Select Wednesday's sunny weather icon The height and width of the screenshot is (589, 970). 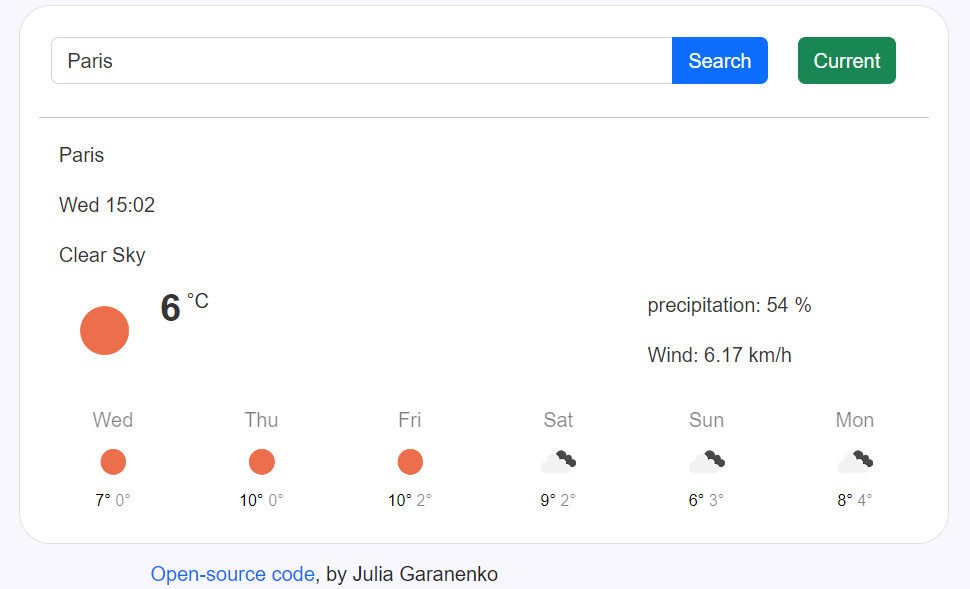(x=113, y=461)
